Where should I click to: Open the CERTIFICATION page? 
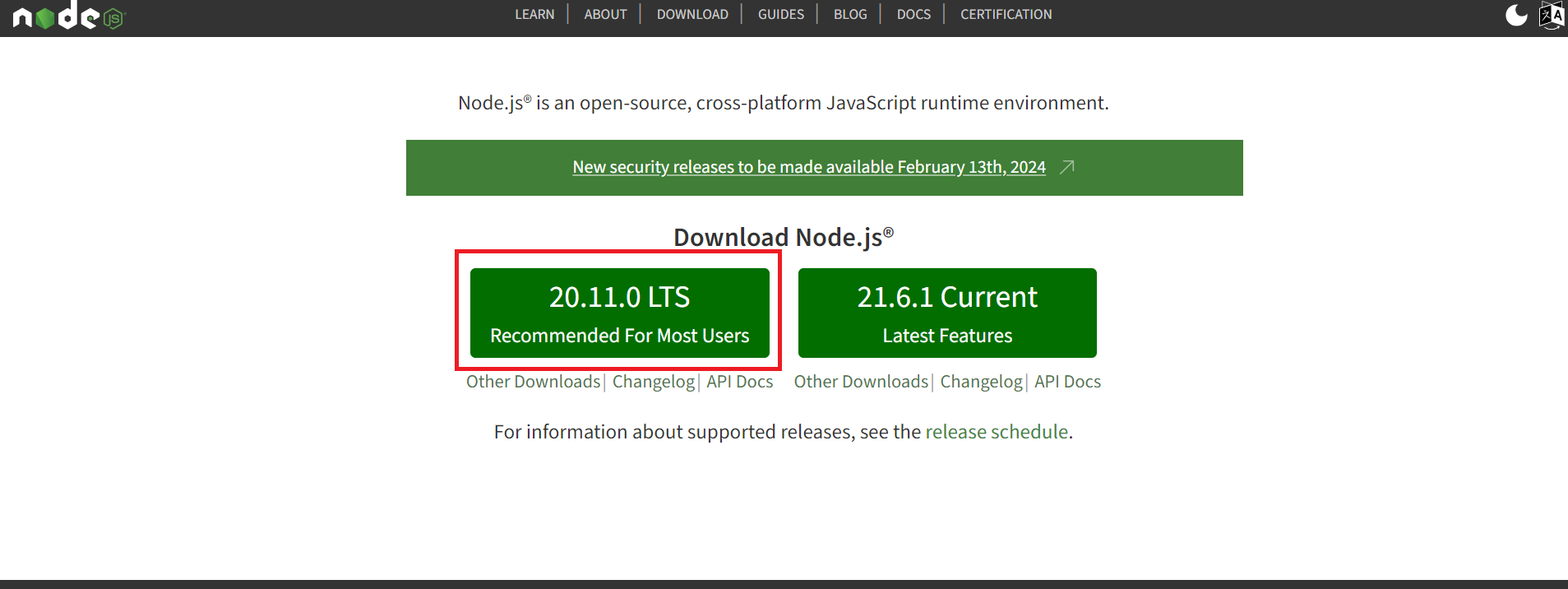point(1006,14)
